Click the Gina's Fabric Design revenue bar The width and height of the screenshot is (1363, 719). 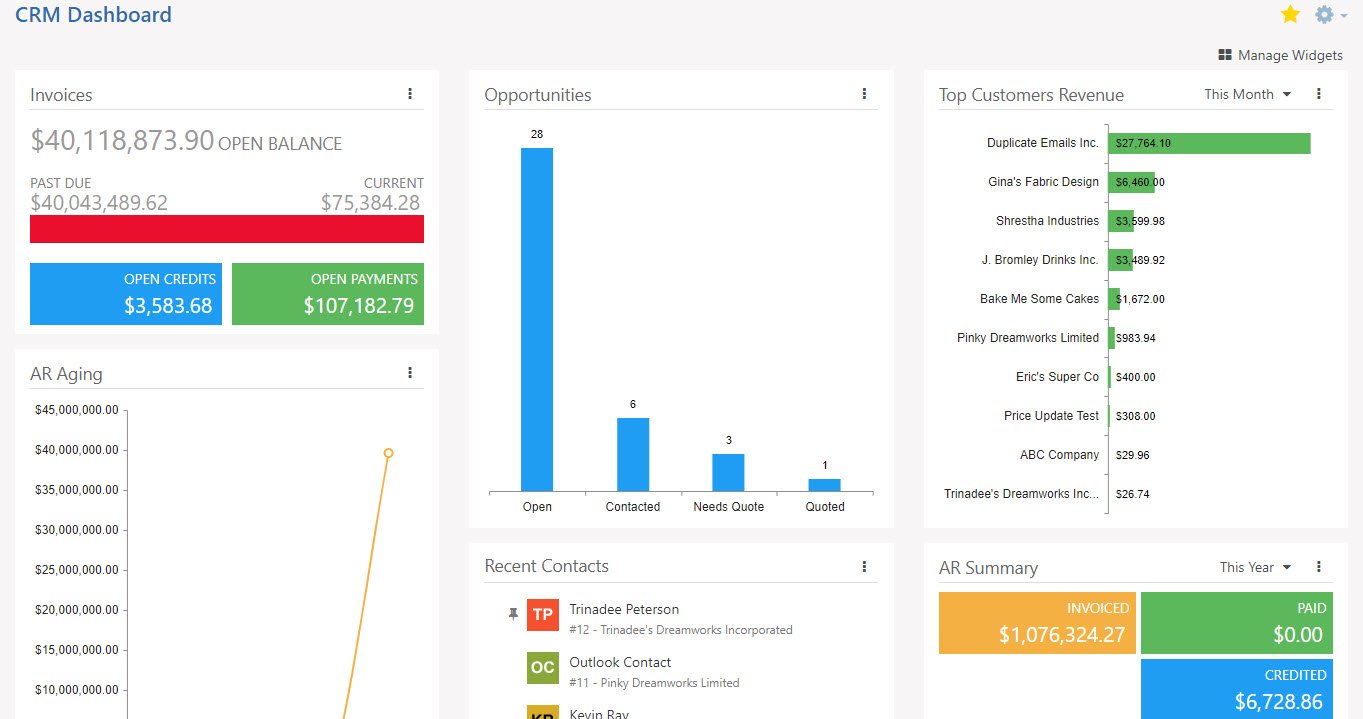click(1131, 182)
